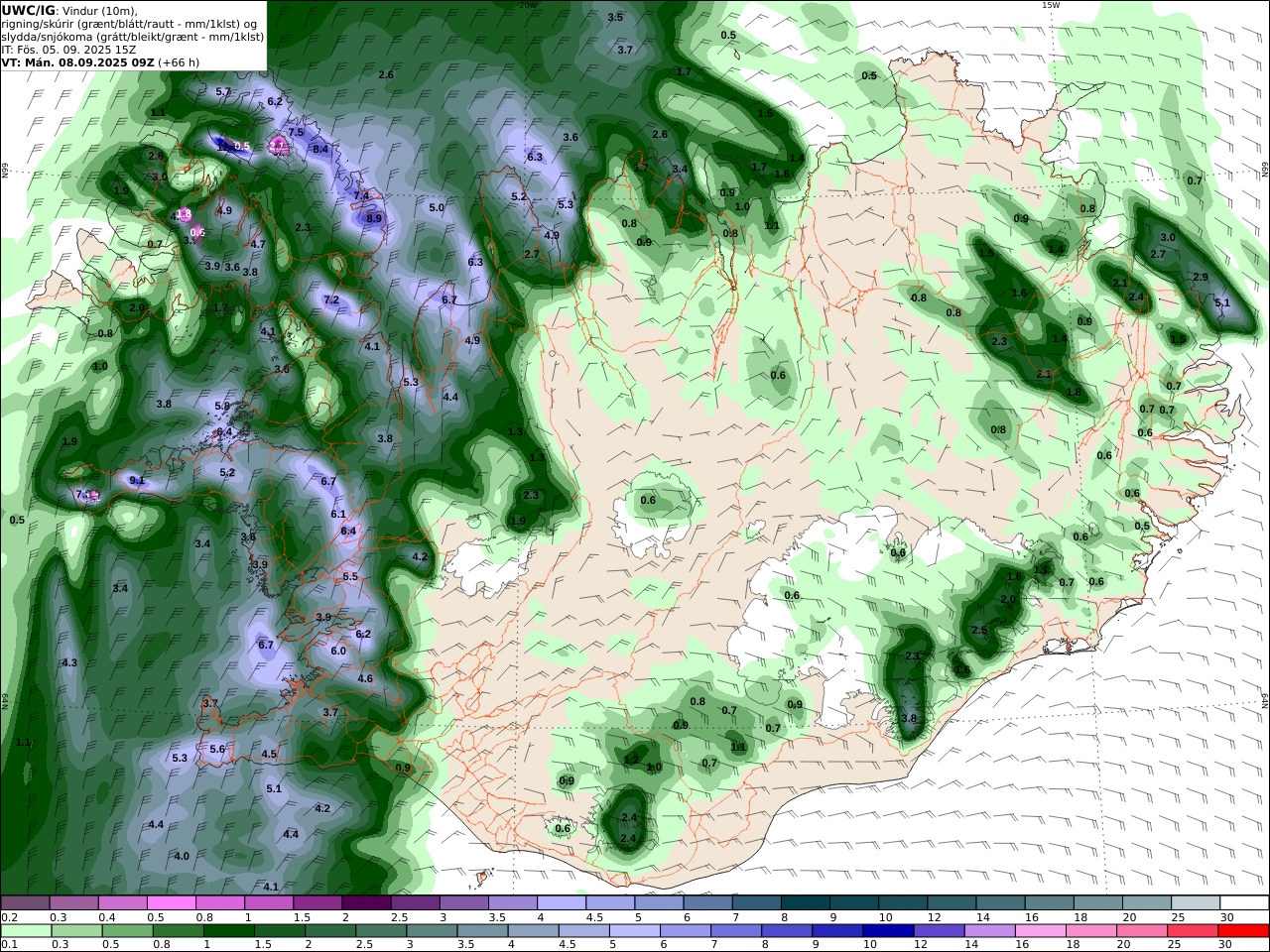The width and height of the screenshot is (1270, 952).
Task: Click the '5.5' precipitation value
Action: point(350,576)
